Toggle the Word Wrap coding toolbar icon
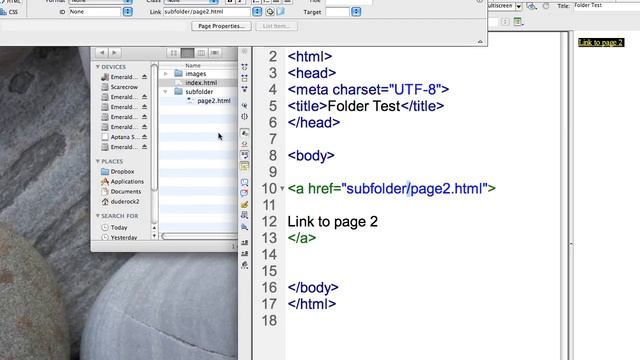Screen dimensions: 640x360 (244, 155)
